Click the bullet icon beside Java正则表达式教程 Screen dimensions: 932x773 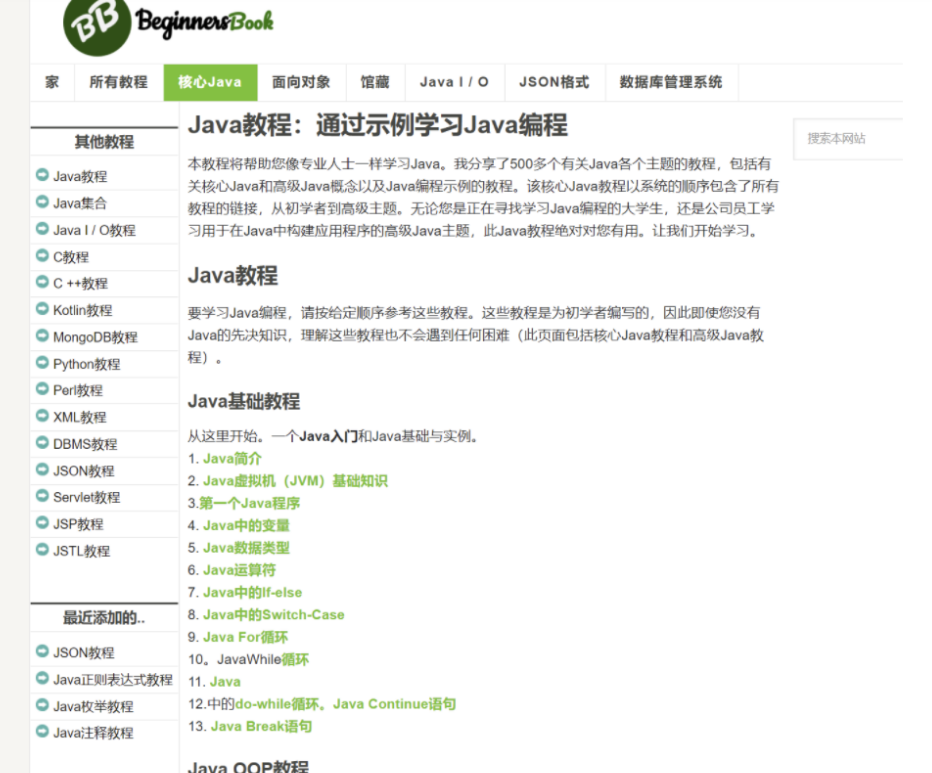(x=42, y=678)
